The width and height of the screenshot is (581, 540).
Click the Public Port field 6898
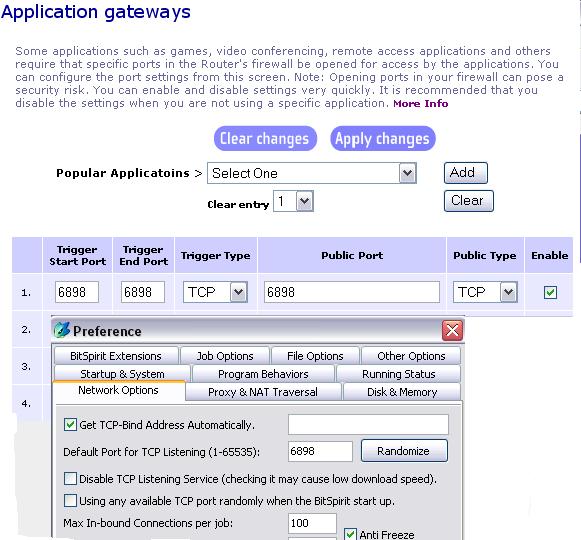click(352, 292)
